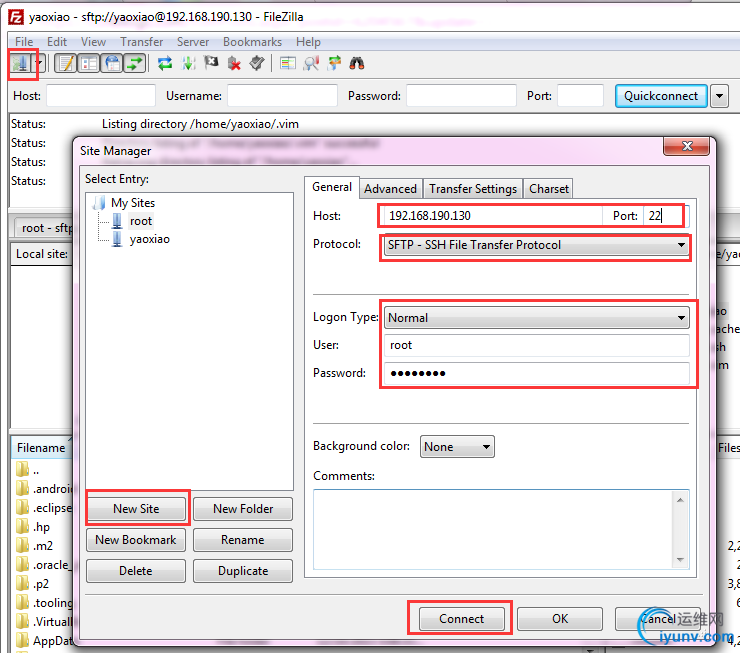Open directory listing filters icon
Image resolution: width=740 pixels, height=653 pixels.
click(x=288, y=63)
